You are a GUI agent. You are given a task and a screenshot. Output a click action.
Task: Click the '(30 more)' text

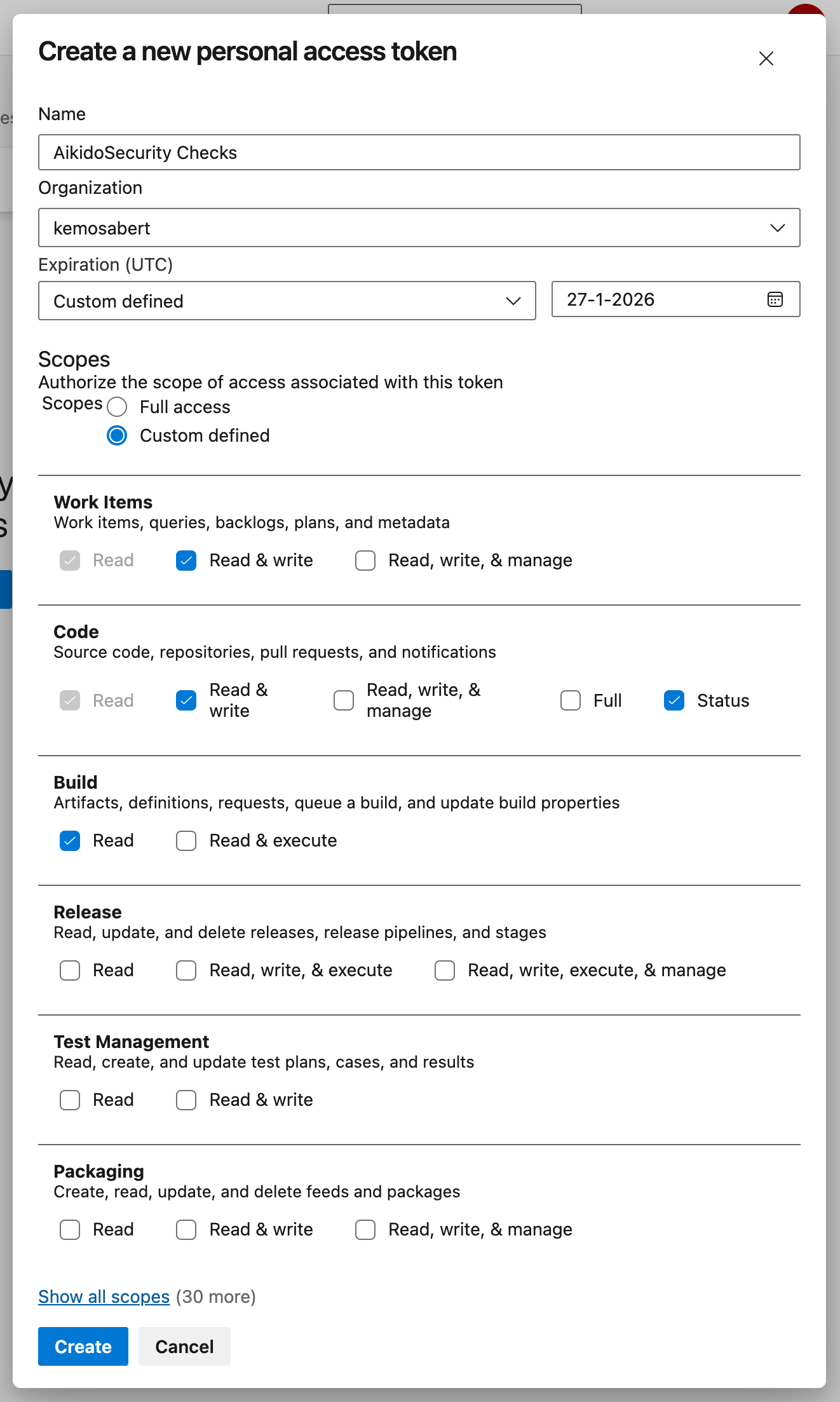(216, 1297)
